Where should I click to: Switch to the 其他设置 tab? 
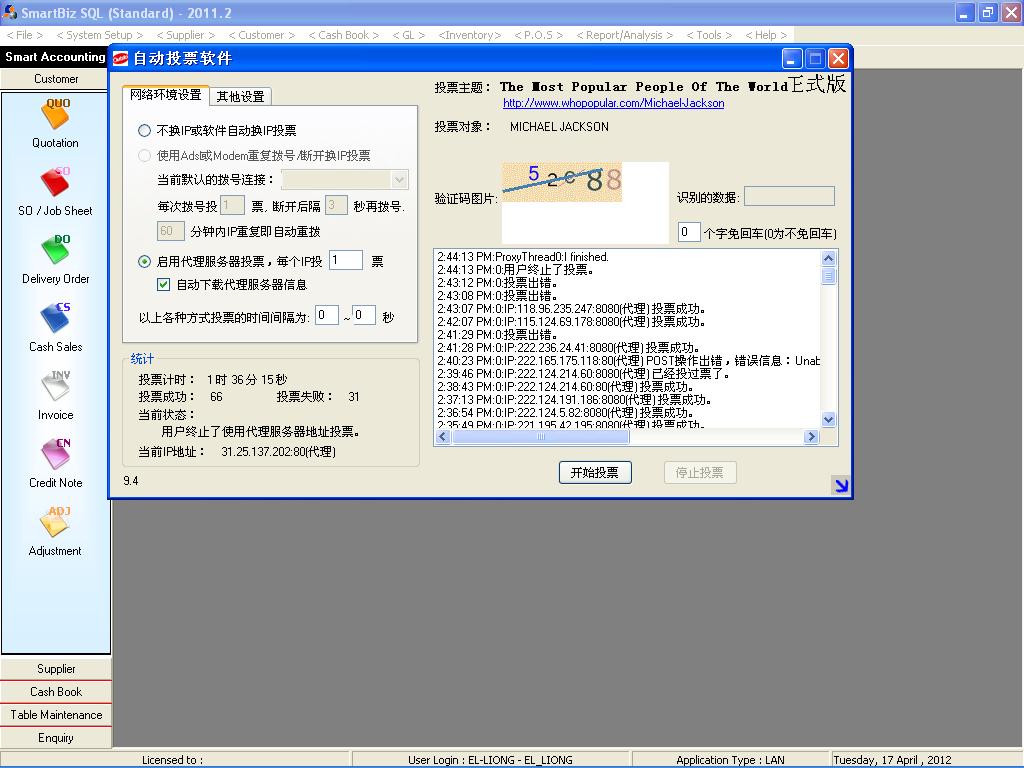[x=241, y=97]
